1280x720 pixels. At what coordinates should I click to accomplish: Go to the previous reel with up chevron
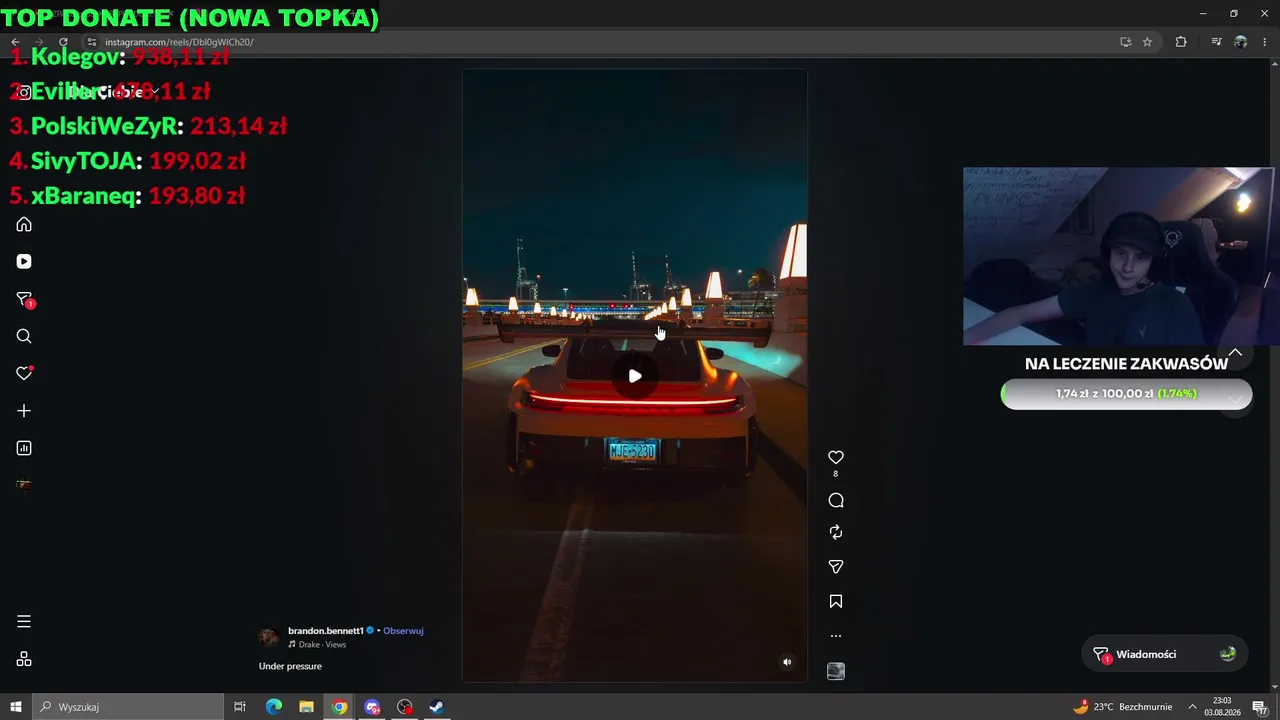[1236, 353]
